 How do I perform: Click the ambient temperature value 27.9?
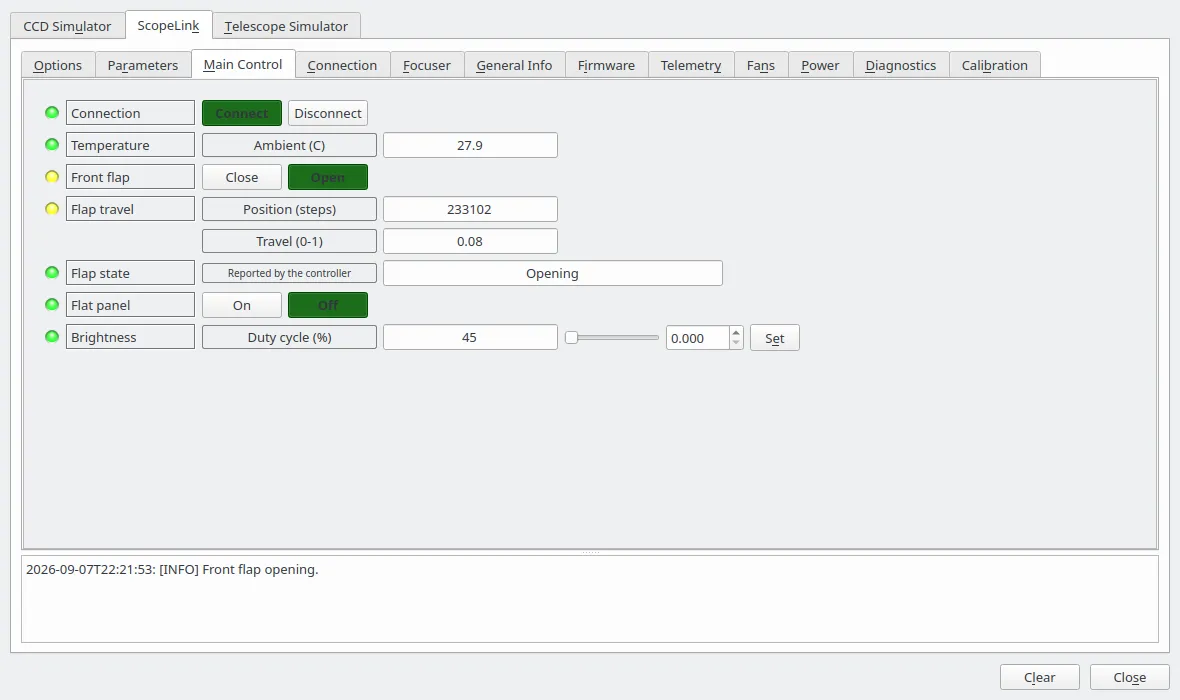(470, 145)
